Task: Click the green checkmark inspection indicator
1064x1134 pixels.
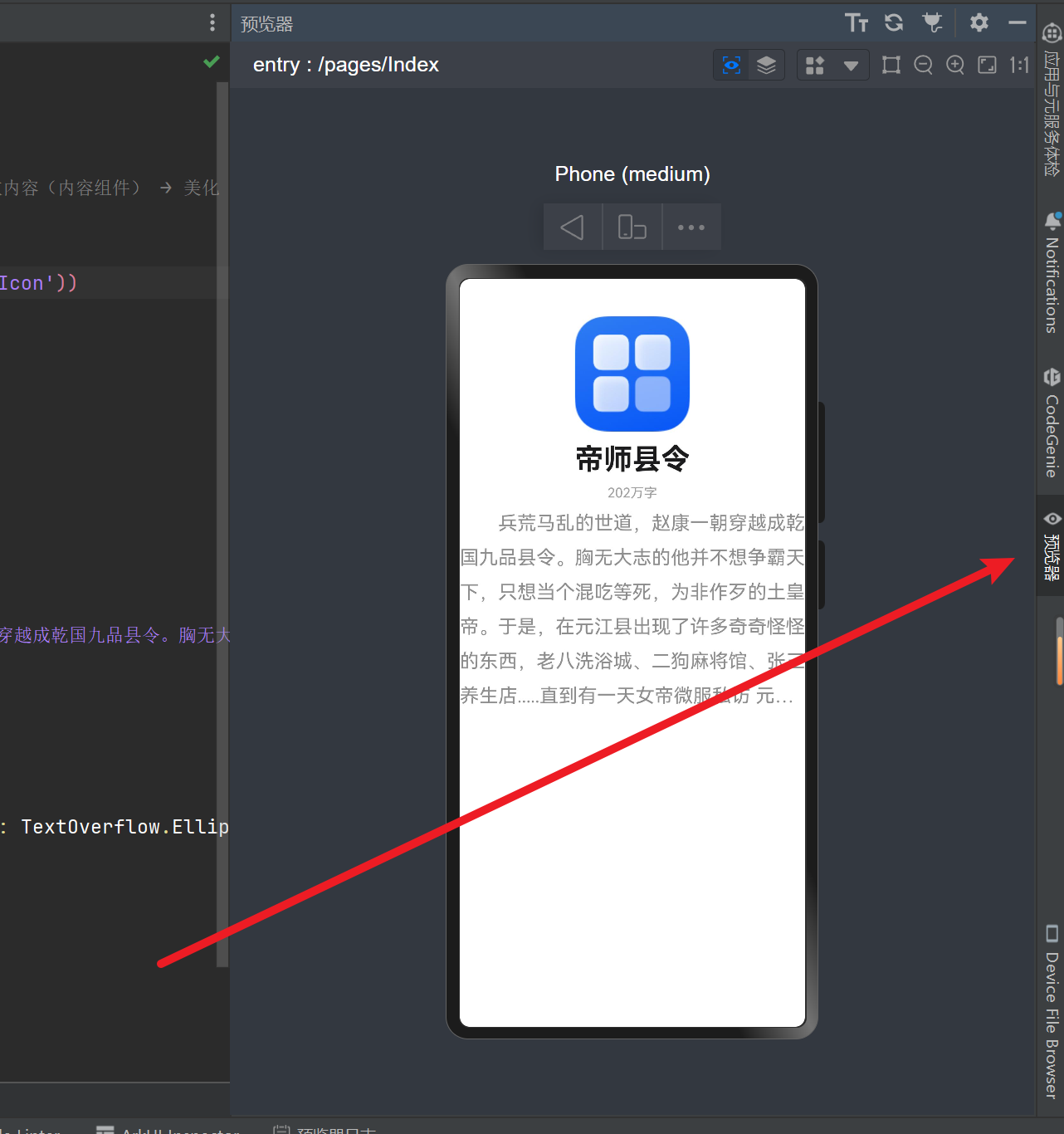Action: click(212, 61)
